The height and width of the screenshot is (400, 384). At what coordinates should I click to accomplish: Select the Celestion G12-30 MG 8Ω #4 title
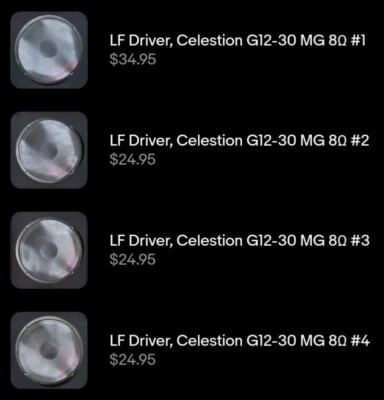pos(239,341)
